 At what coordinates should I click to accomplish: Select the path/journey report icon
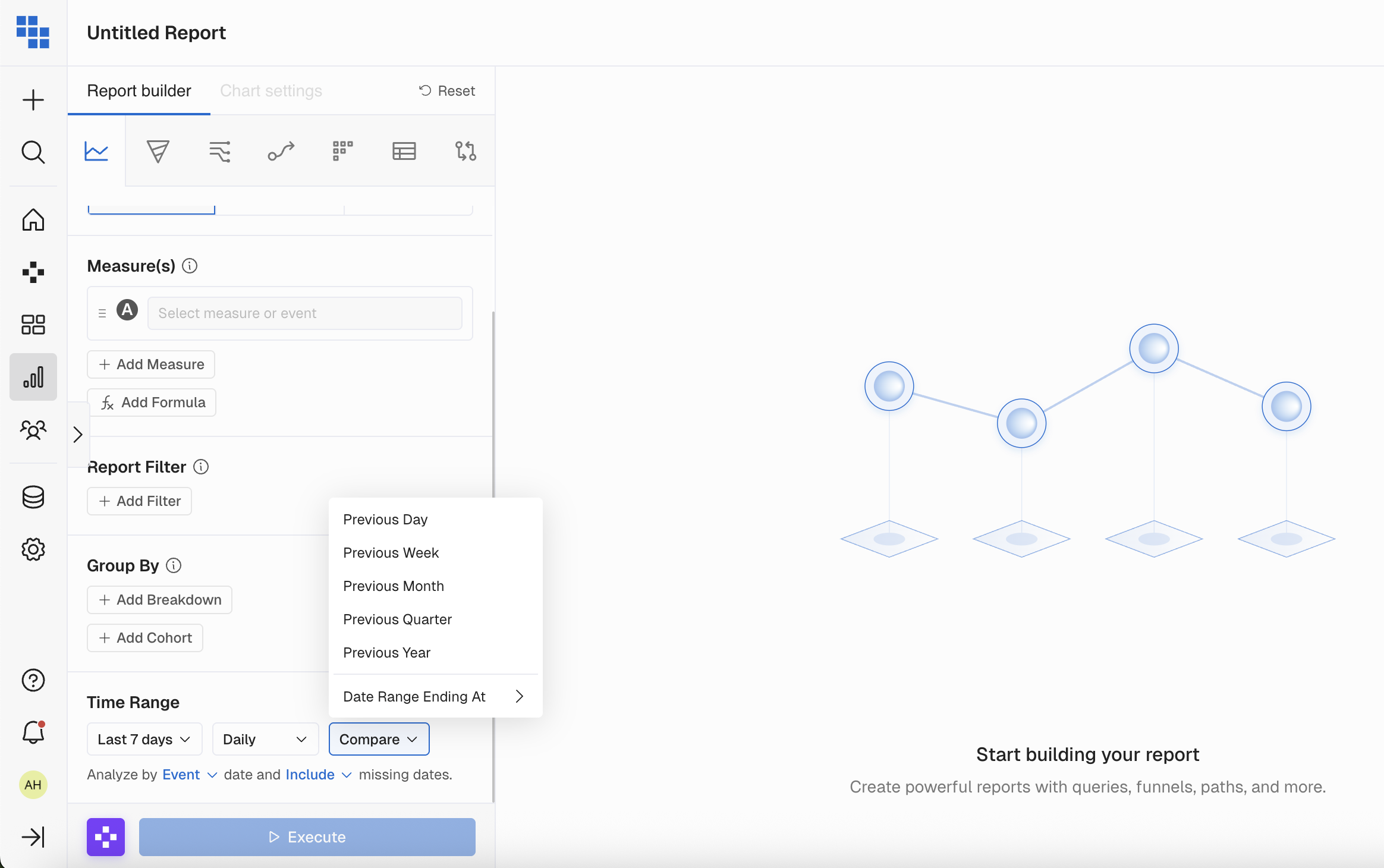click(281, 151)
